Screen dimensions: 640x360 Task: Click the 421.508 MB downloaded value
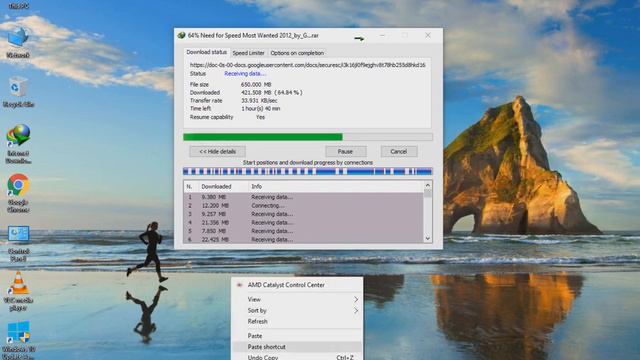click(x=271, y=93)
